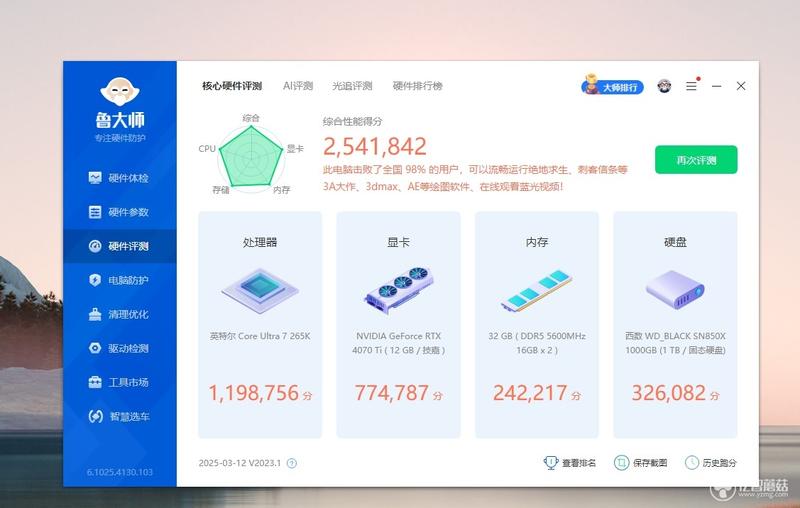The image size is (800, 508).
Task: Open 驱动检测 in sidebar
Action: [120, 348]
